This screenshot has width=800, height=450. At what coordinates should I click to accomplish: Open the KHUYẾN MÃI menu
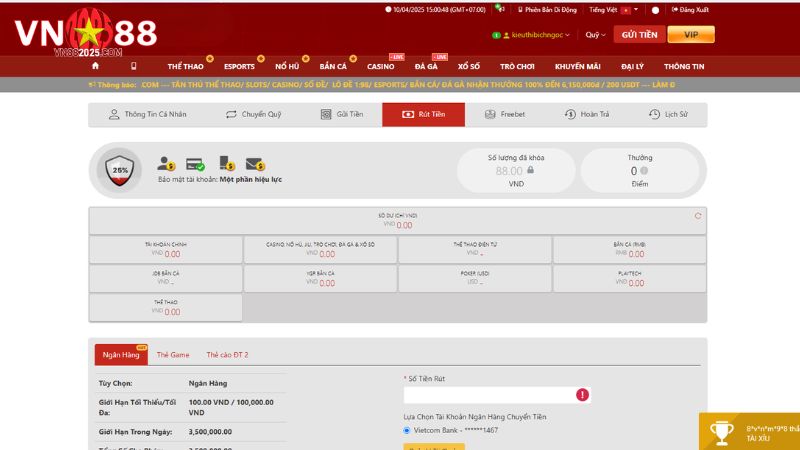point(578,66)
